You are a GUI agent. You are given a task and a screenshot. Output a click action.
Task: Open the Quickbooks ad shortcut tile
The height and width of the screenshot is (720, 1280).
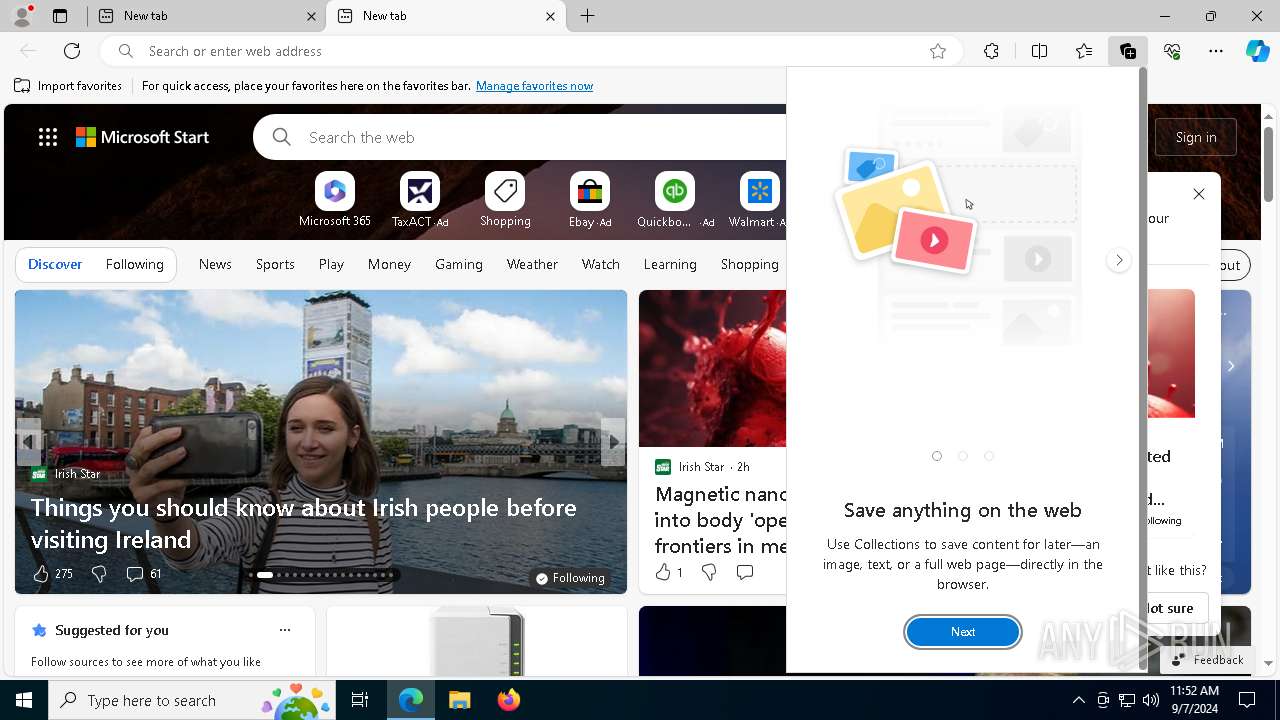[675, 200]
